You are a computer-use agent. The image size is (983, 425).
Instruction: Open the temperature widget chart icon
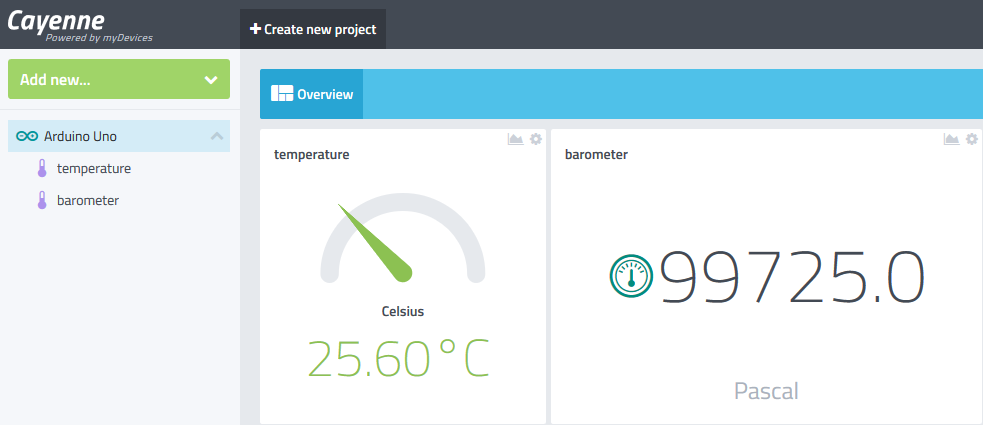pos(515,139)
